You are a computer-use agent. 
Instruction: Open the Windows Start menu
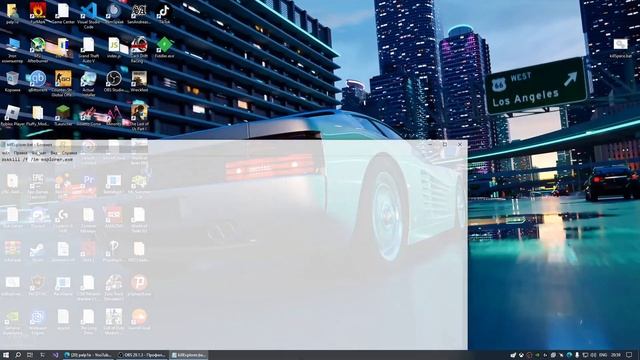tap(6, 355)
